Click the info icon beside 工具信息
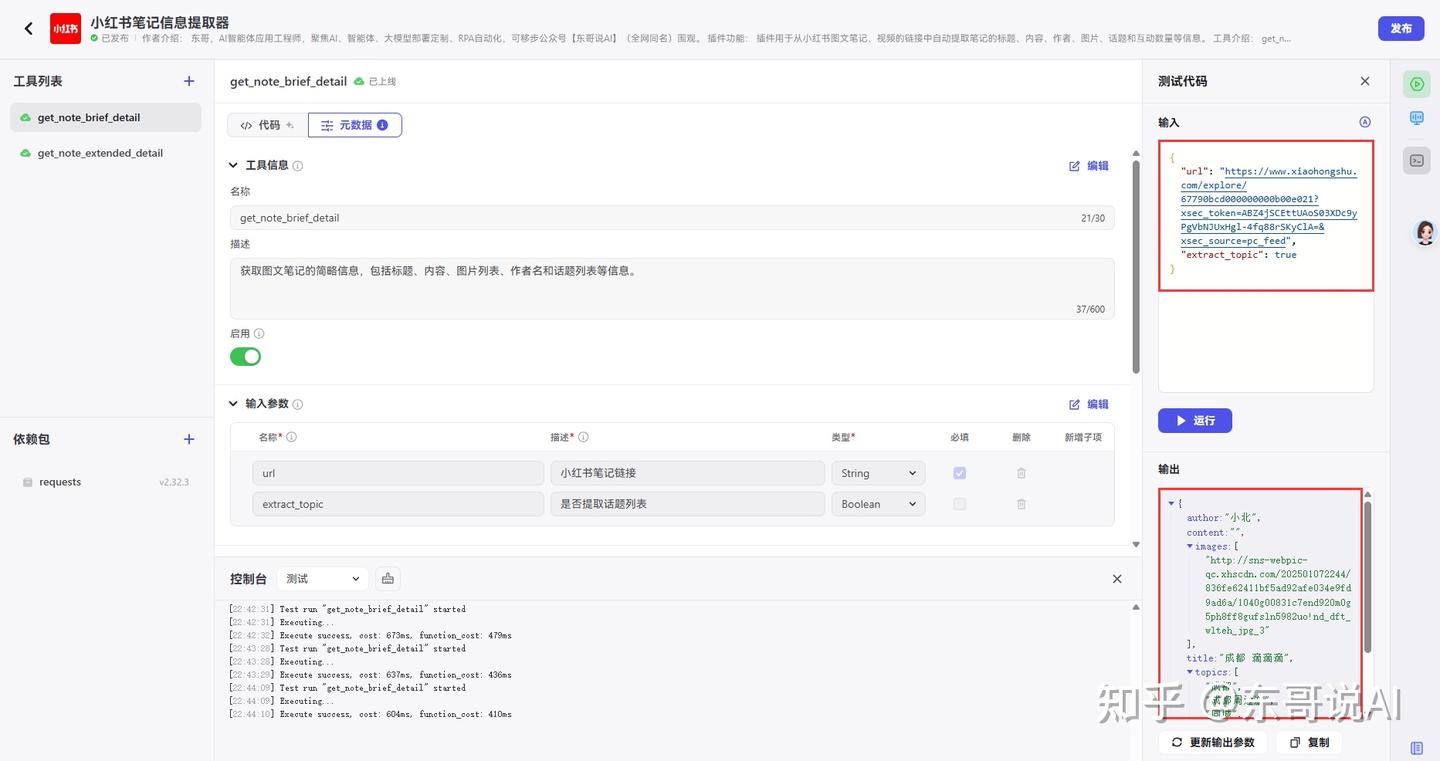The width and height of the screenshot is (1440, 761). (x=298, y=166)
